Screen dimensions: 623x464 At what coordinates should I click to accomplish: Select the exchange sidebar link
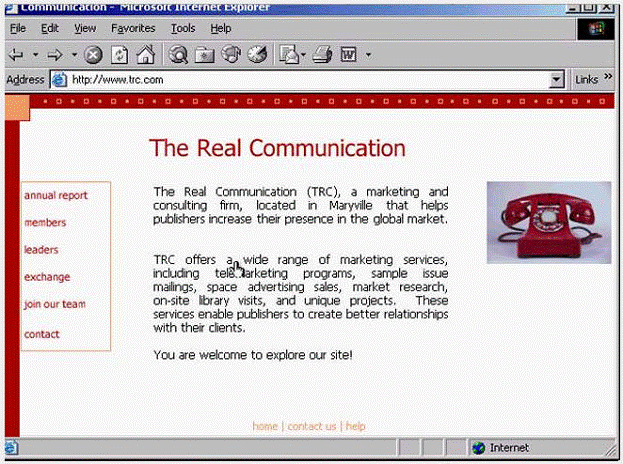(x=46, y=277)
